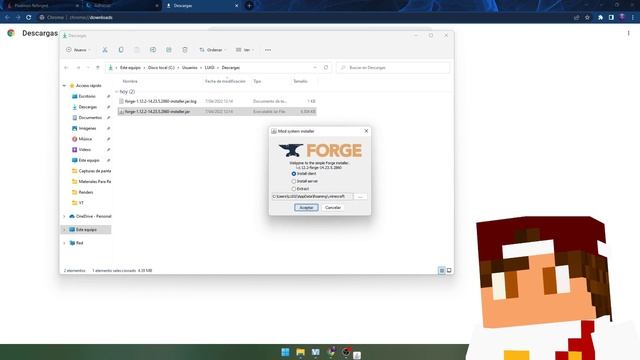Image resolution: width=640 pixels, height=360 pixels.
Task: Click the Buscar en Descargas search box
Action: (x=393, y=68)
